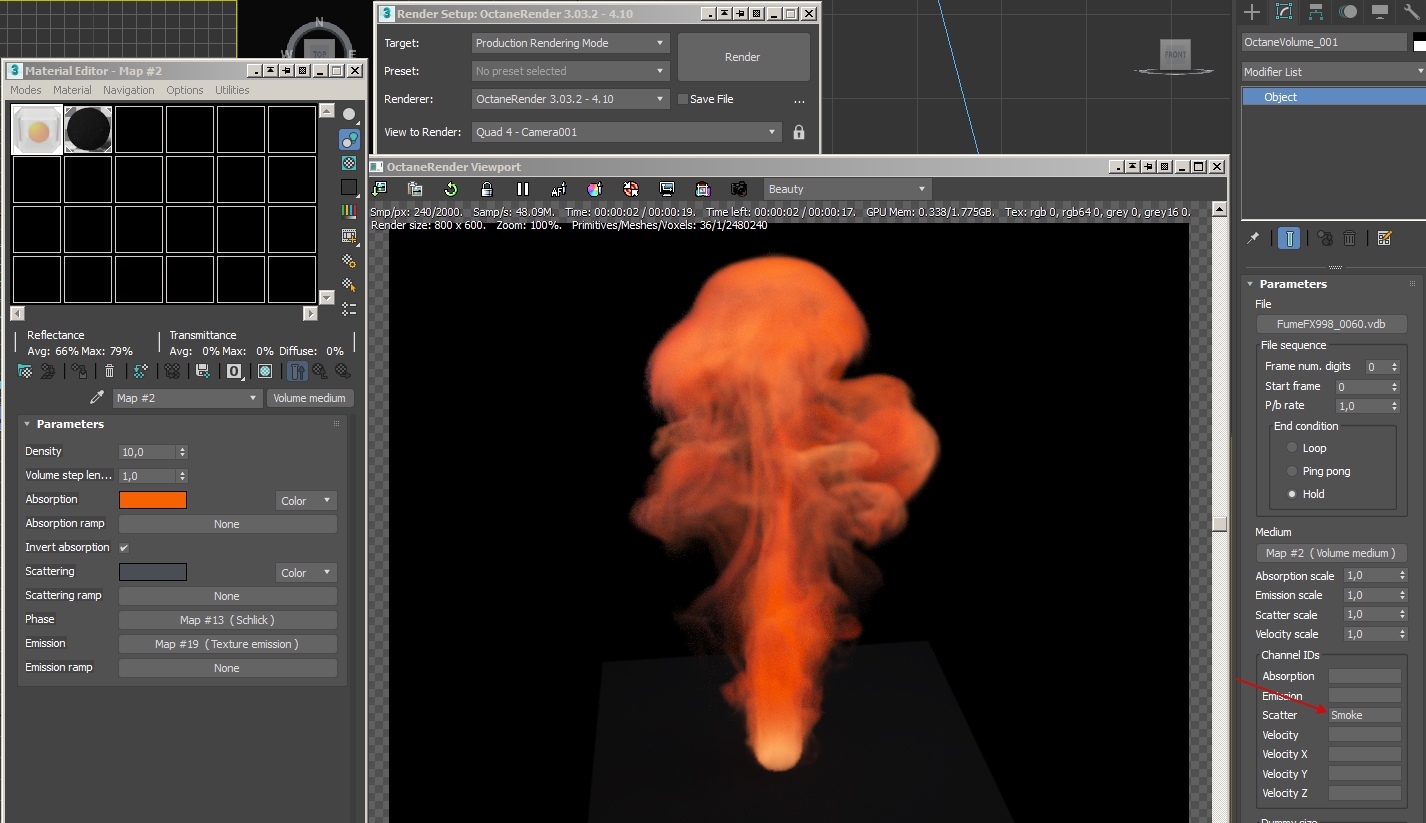Open Get Material in Material Editor
The width and height of the screenshot is (1426, 823).
pyautogui.click(x=25, y=371)
